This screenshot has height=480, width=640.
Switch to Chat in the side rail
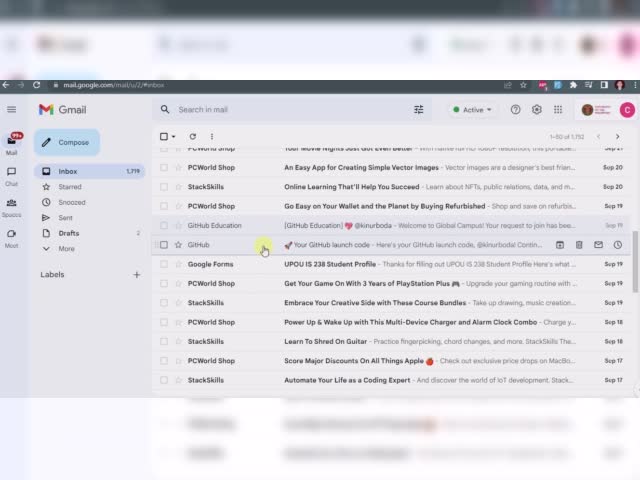click(x=11, y=177)
